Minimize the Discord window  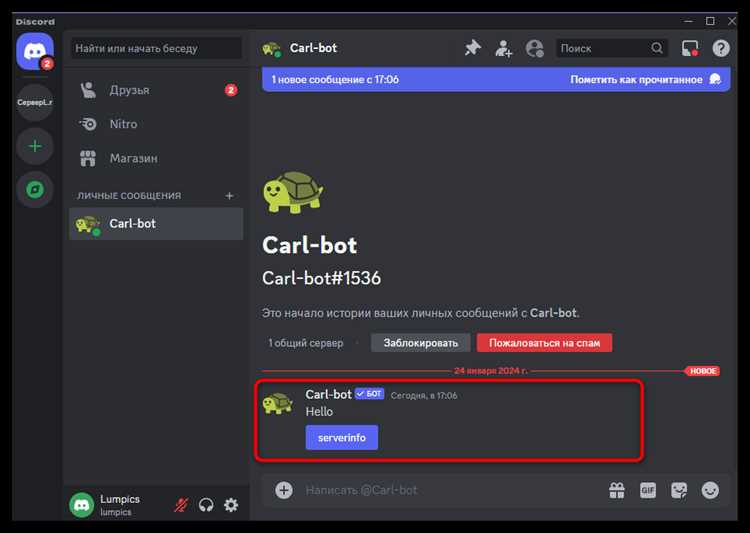point(688,21)
